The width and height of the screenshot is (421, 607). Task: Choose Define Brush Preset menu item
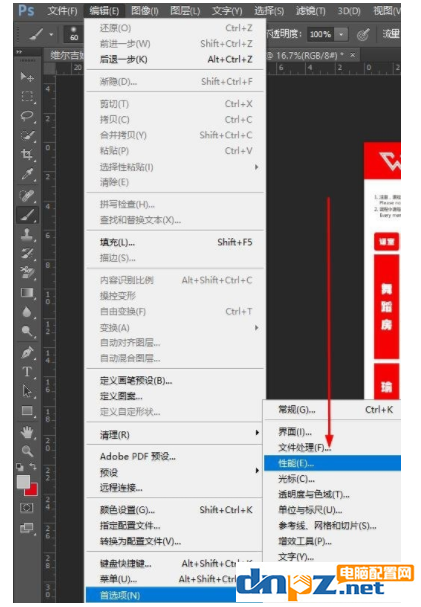[x=175, y=381]
